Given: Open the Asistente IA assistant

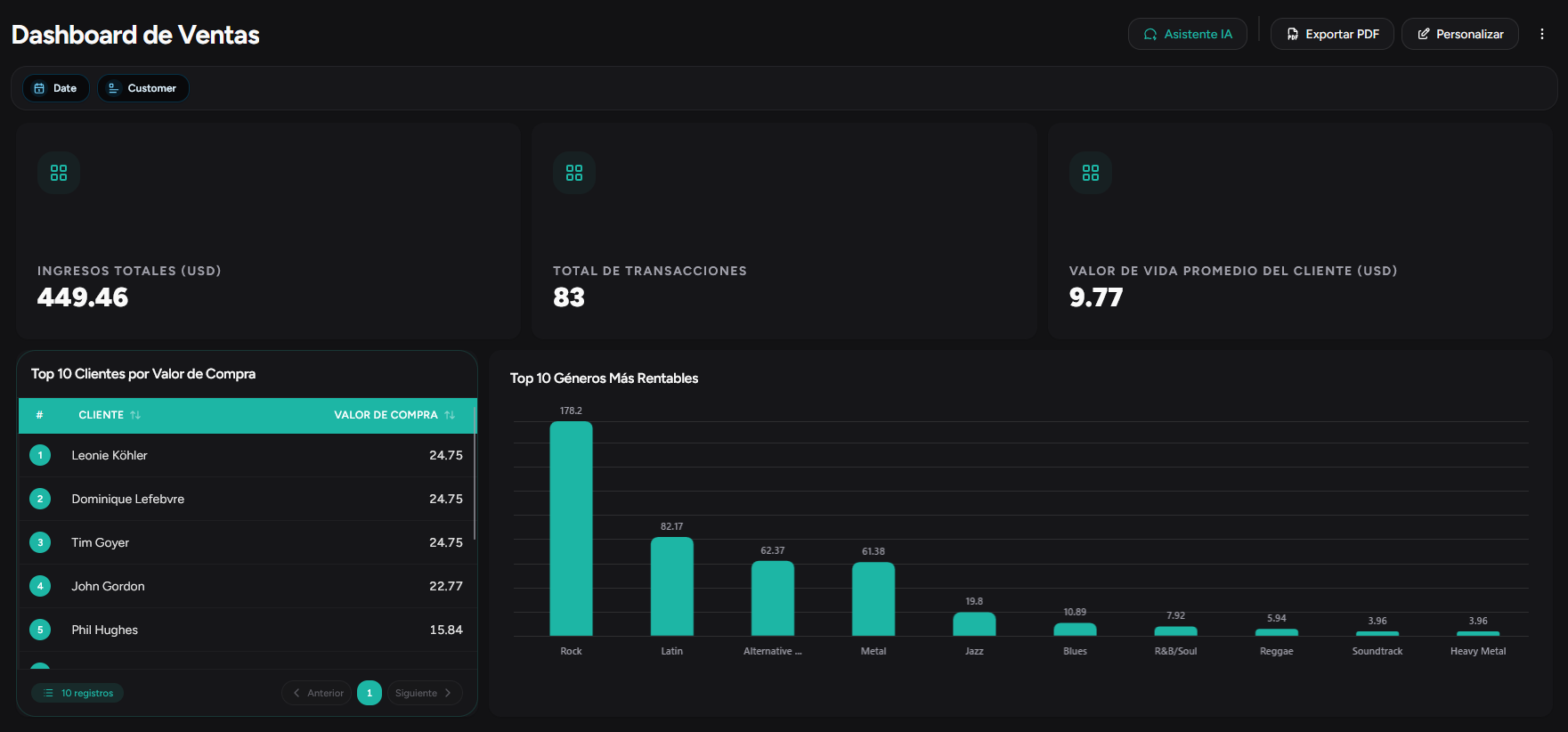Looking at the screenshot, I should (x=1187, y=34).
